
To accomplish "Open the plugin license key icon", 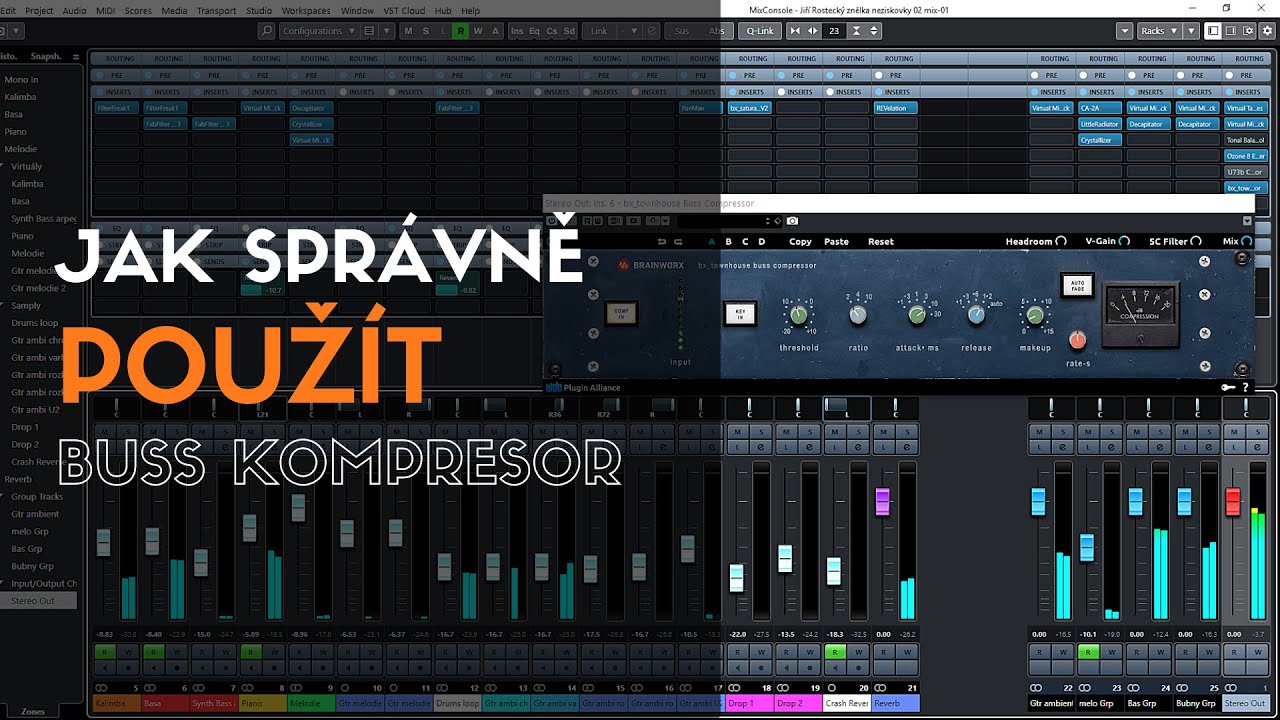I will click(1227, 387).
